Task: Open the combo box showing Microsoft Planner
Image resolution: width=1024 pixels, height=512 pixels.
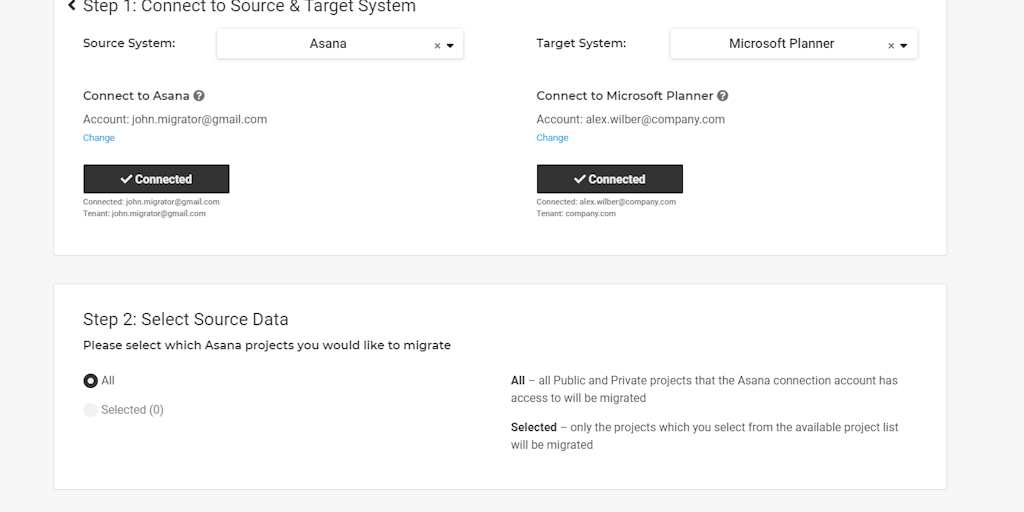Action: point(781,44)
